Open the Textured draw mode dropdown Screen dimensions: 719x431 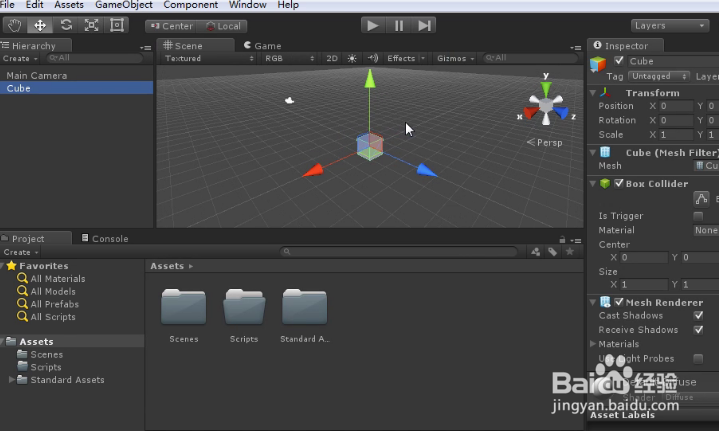tap(209, 58)
